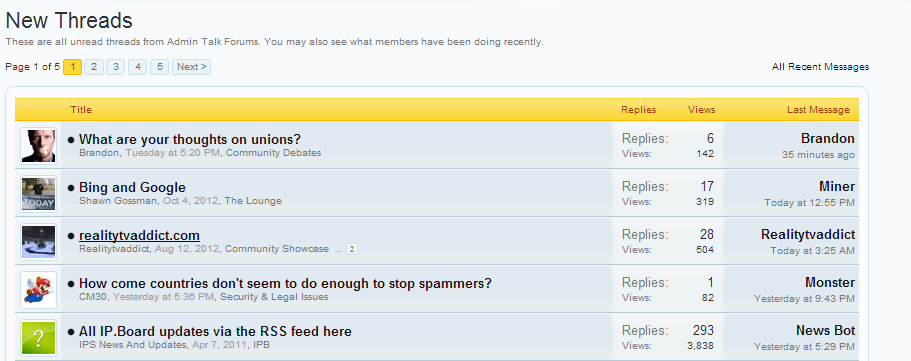Open the Community Debates forum link

[275, 153]
